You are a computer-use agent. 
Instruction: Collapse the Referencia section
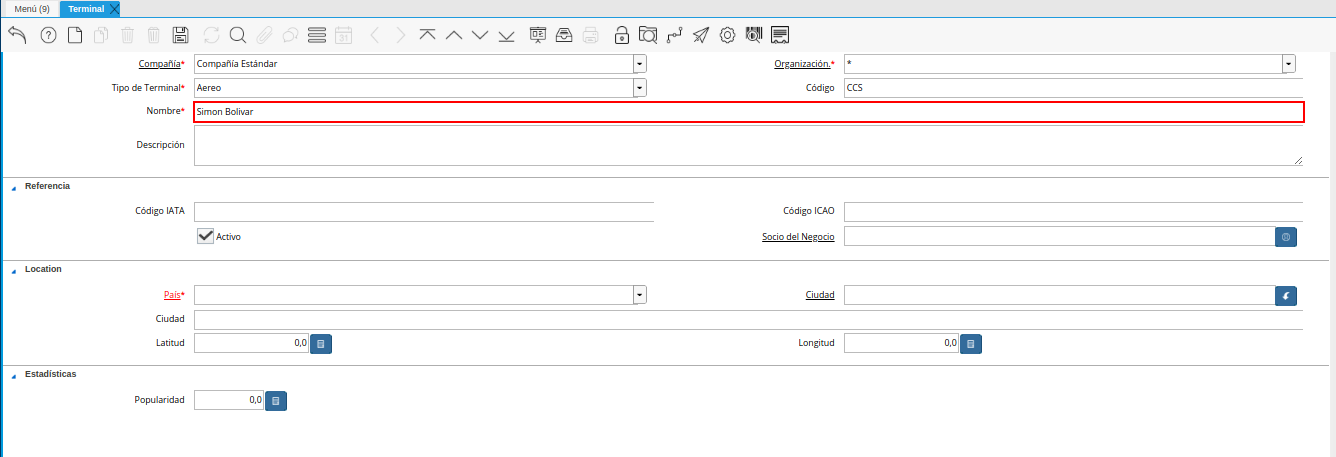click(14, 187)
